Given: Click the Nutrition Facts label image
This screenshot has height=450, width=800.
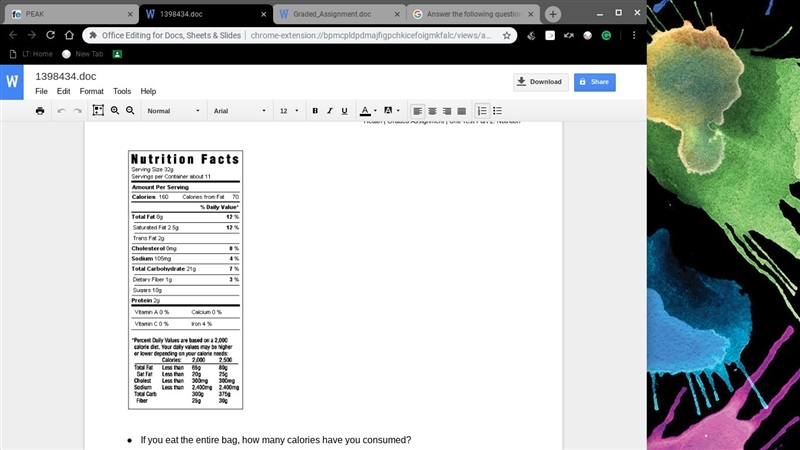Looking at the screenshot, I should 186,280.
